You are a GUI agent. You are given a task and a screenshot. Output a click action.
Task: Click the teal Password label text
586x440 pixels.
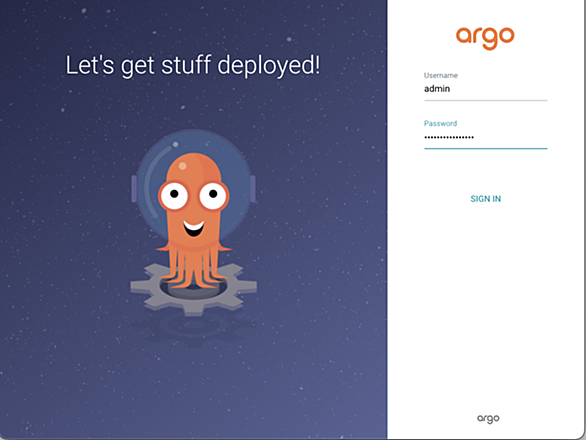440,123
